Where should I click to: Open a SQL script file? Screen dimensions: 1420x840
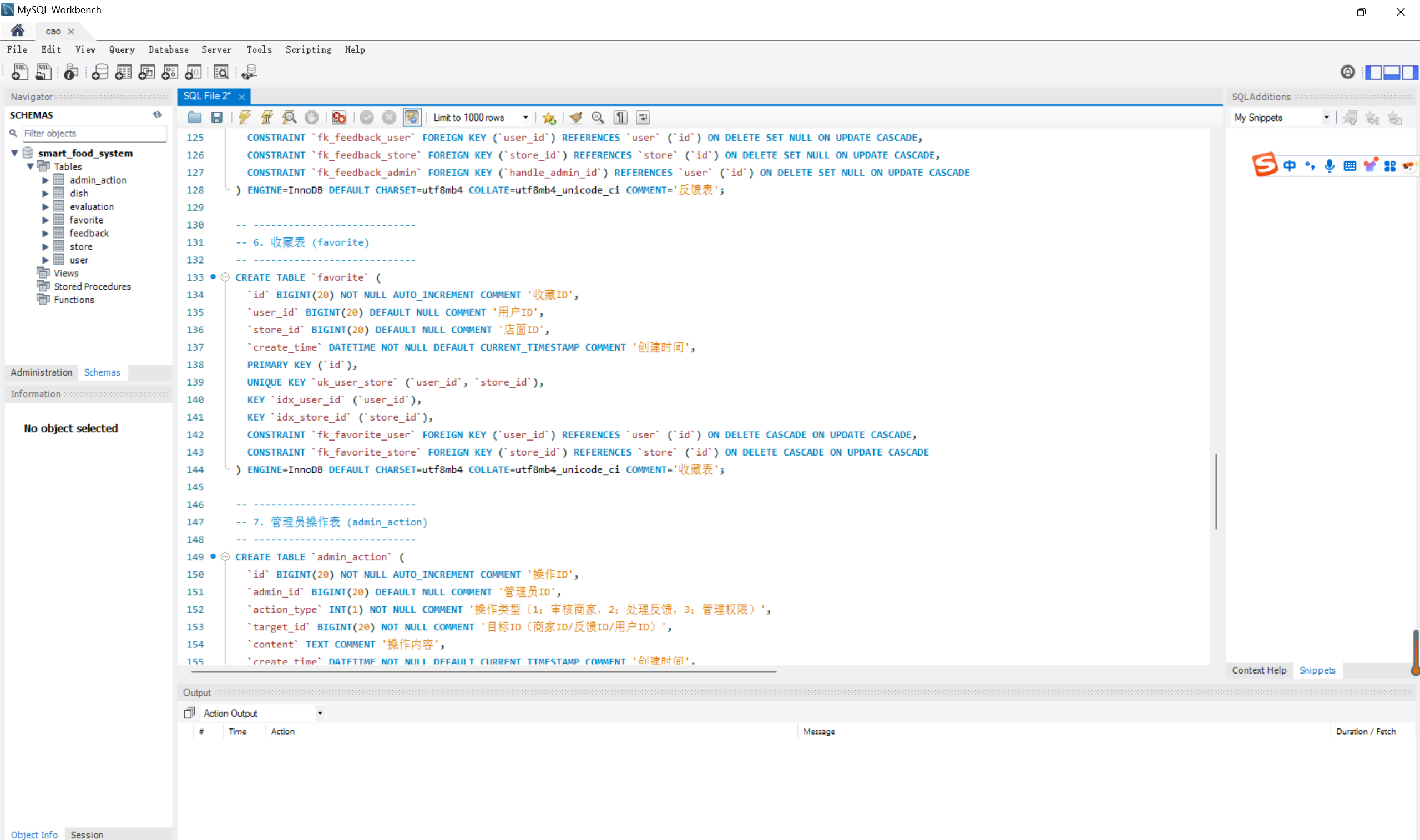195,117
